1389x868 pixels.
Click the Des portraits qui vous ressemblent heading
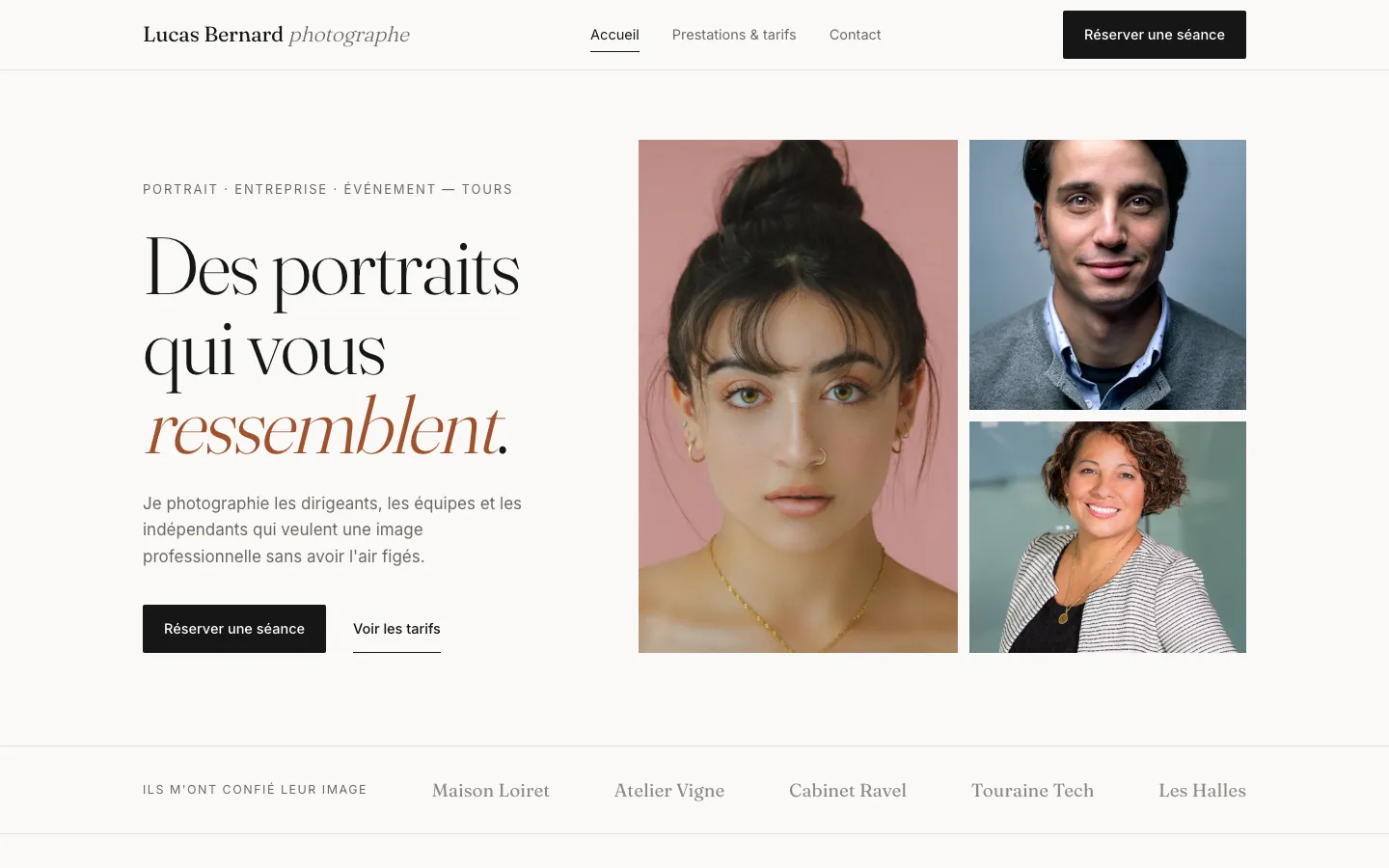pyautogui.click(x=332, y=347)
